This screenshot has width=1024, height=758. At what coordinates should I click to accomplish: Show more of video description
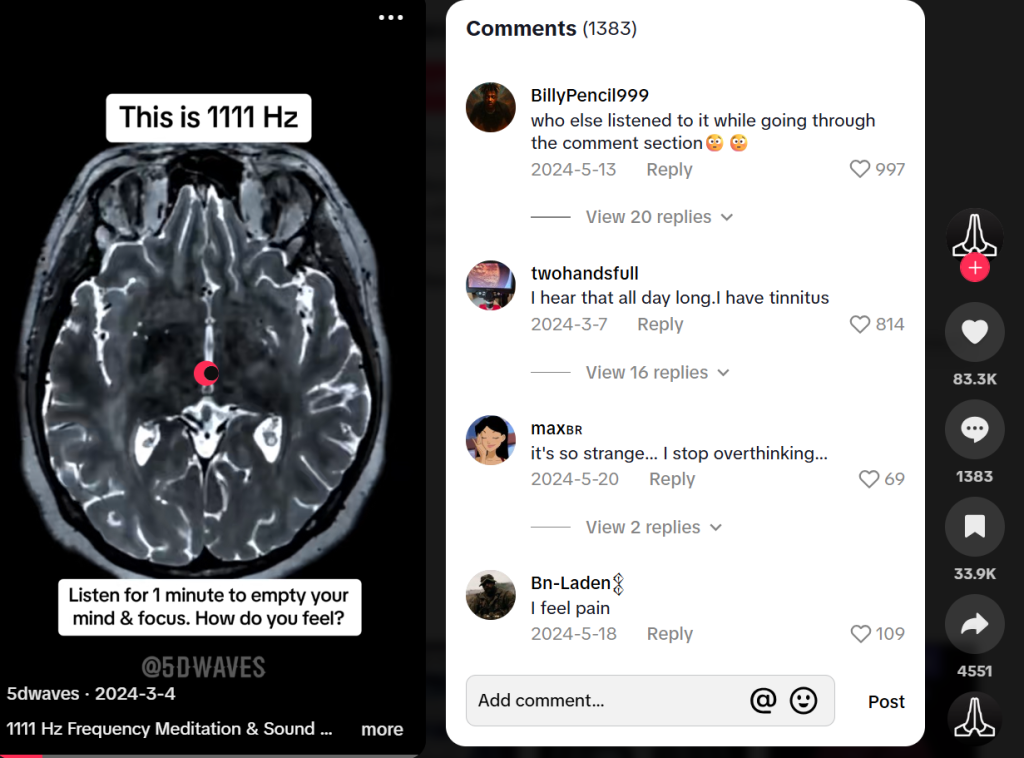[382, 729]
